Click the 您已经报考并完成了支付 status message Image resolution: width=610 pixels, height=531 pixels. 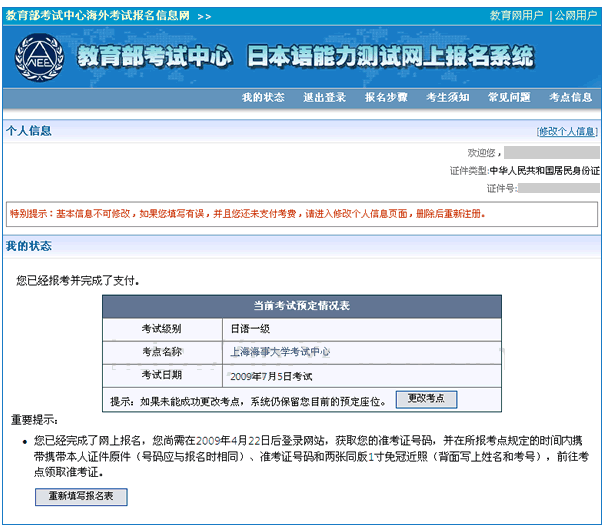78,280
